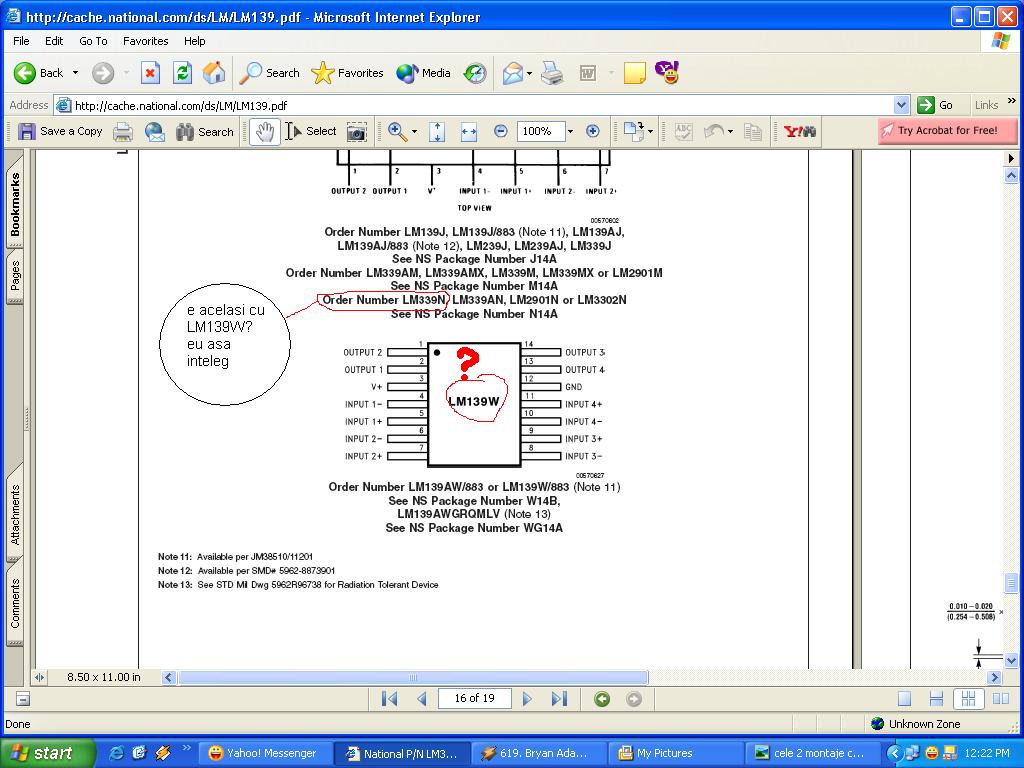Open the Pages side tab

pos(14,276)
